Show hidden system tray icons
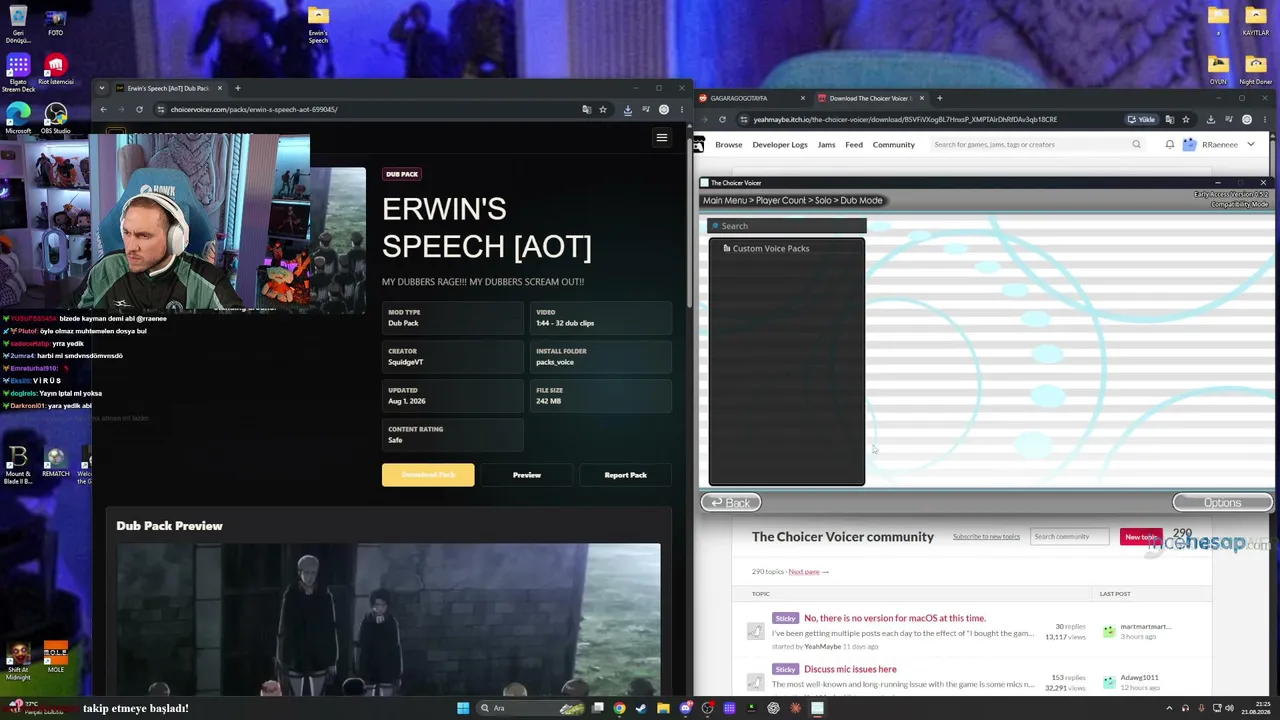 point(1169,708)
